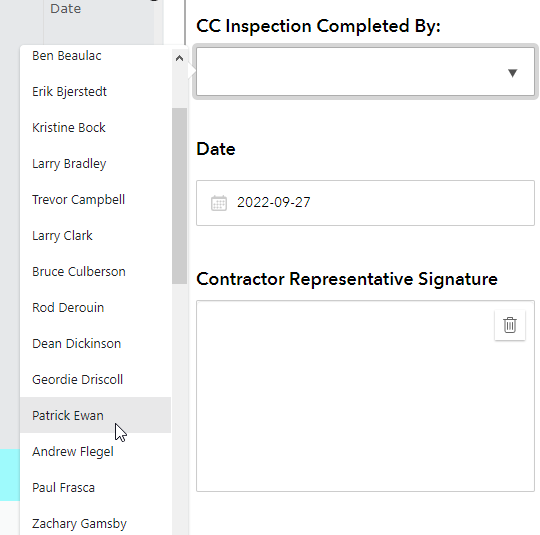Select Kristine Bock option
Viewport: 540px width, 535px height.
[95, 127]
